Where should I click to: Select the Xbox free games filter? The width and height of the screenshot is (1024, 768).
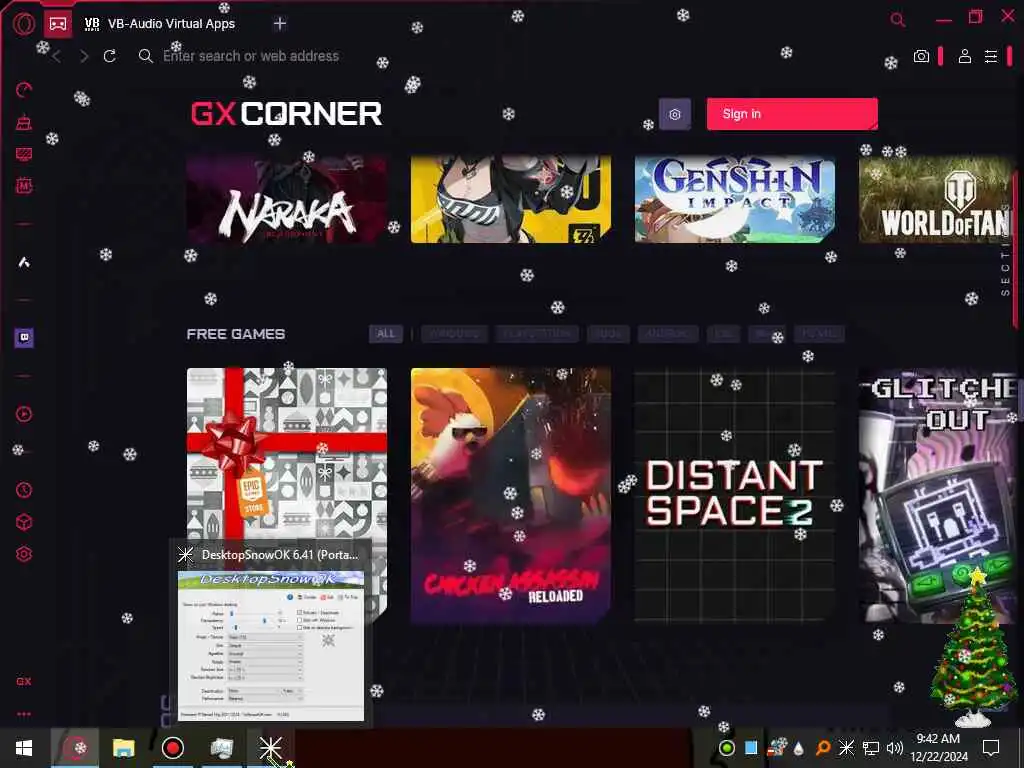[609, 334]
